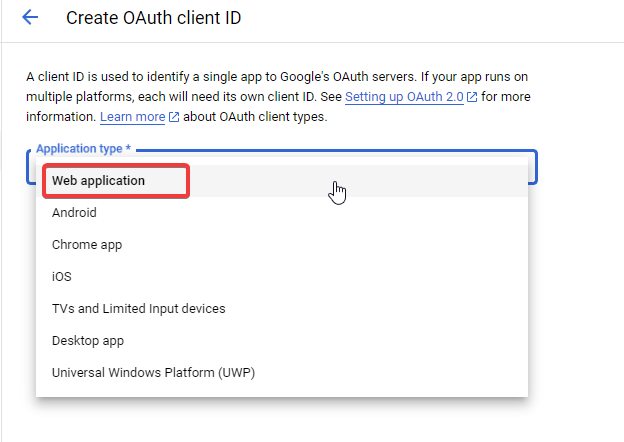
Task: Select iOS in the dropdown list
Action: click(62, 277)
